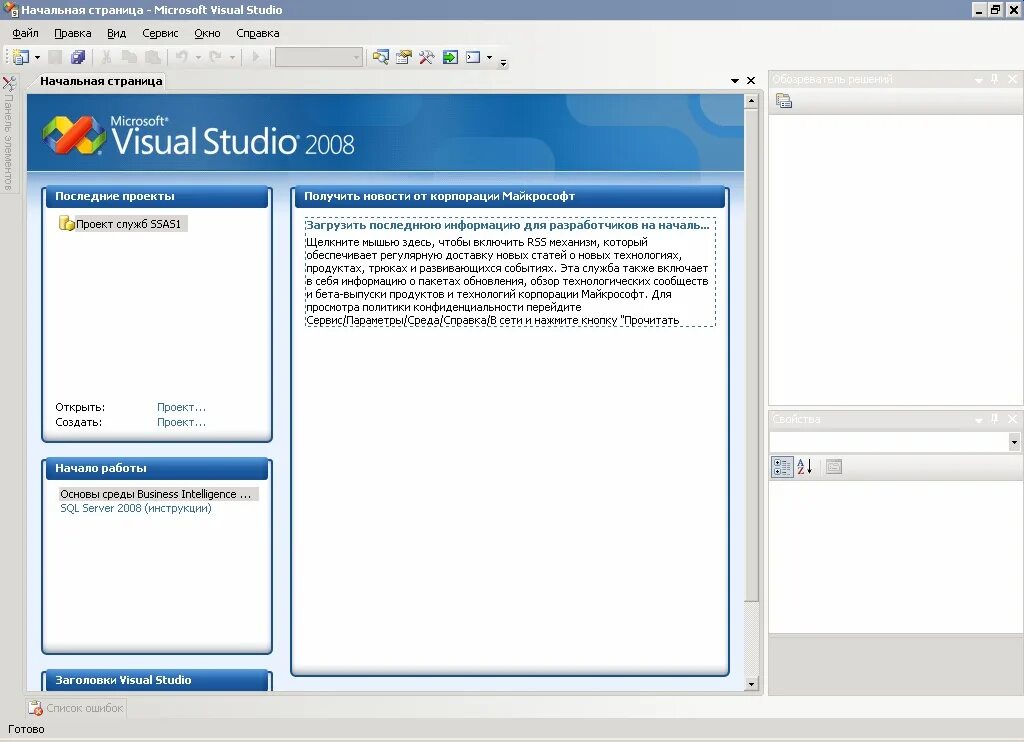Click the Undo arrow icon
The height and width of the screenshot is (742, 1024).
point(182,57)
